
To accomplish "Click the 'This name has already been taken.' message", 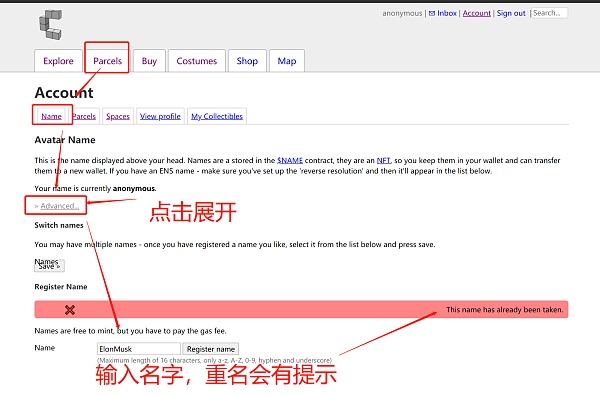I will click(504, 310).
